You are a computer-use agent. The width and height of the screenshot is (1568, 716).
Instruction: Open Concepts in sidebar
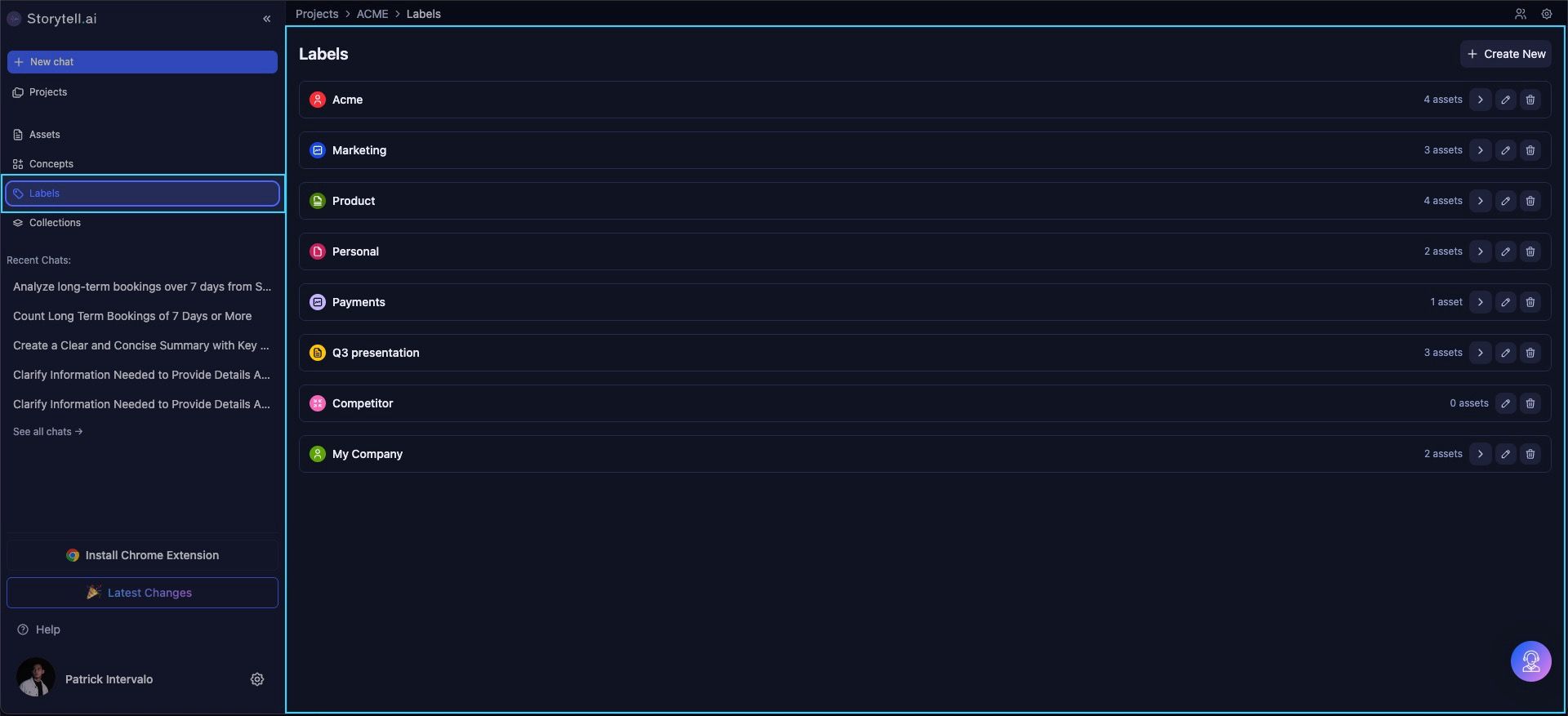51,164
